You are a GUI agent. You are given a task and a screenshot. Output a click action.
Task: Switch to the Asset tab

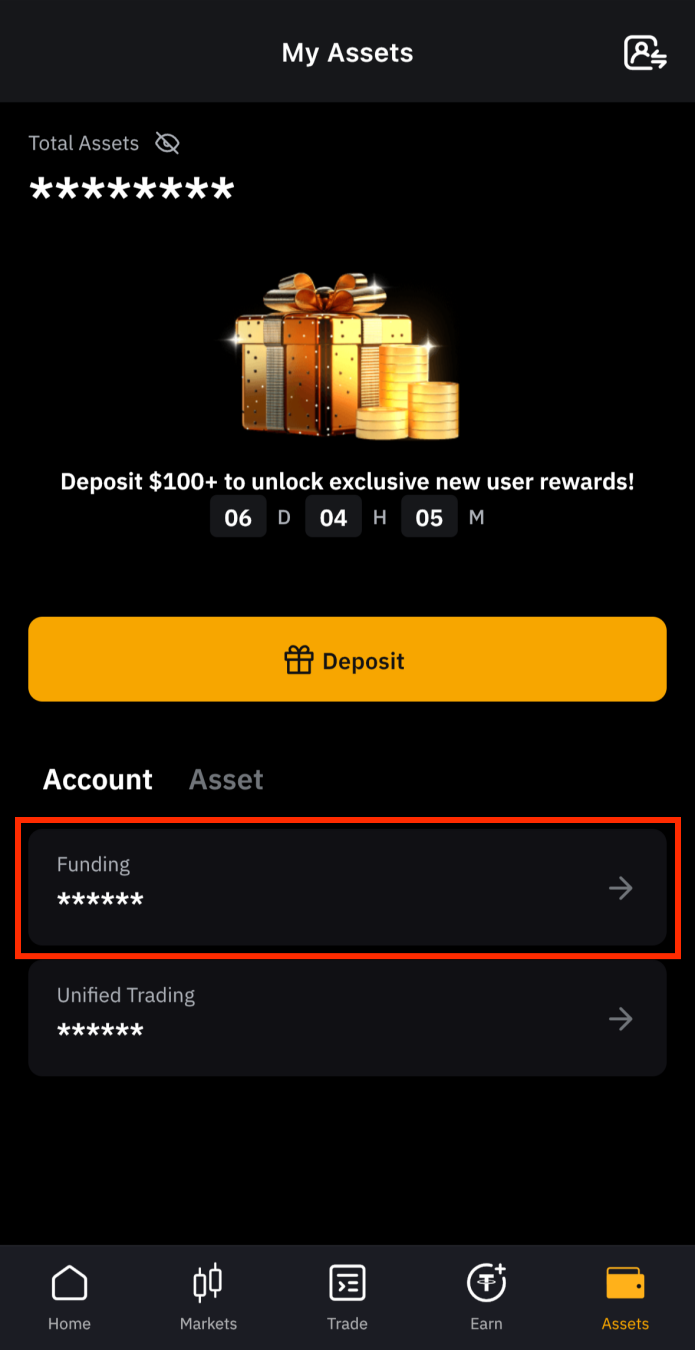click(x=226, y=780)
